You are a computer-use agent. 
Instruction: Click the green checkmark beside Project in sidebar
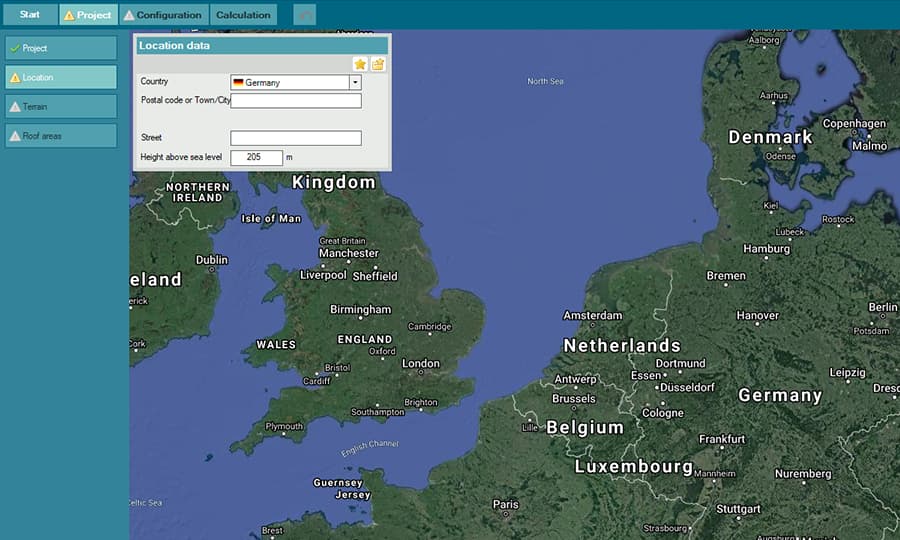click(15, 48)
